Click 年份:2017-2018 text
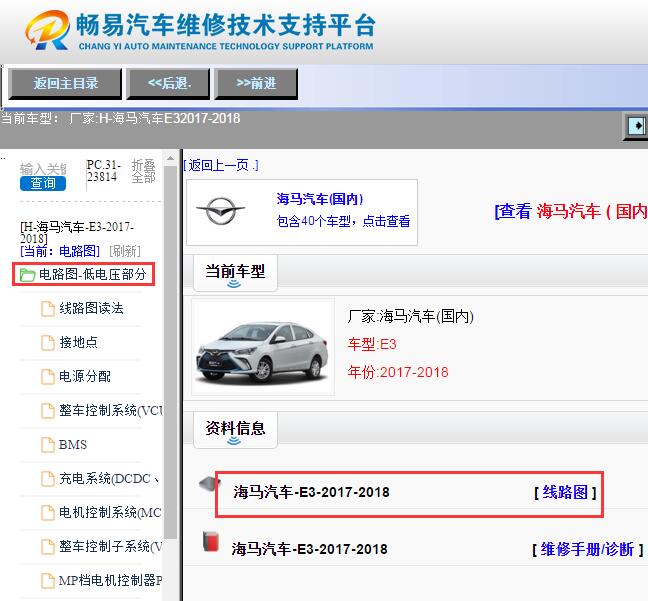This screenshot has width=648, height=601. pos(398,372)
